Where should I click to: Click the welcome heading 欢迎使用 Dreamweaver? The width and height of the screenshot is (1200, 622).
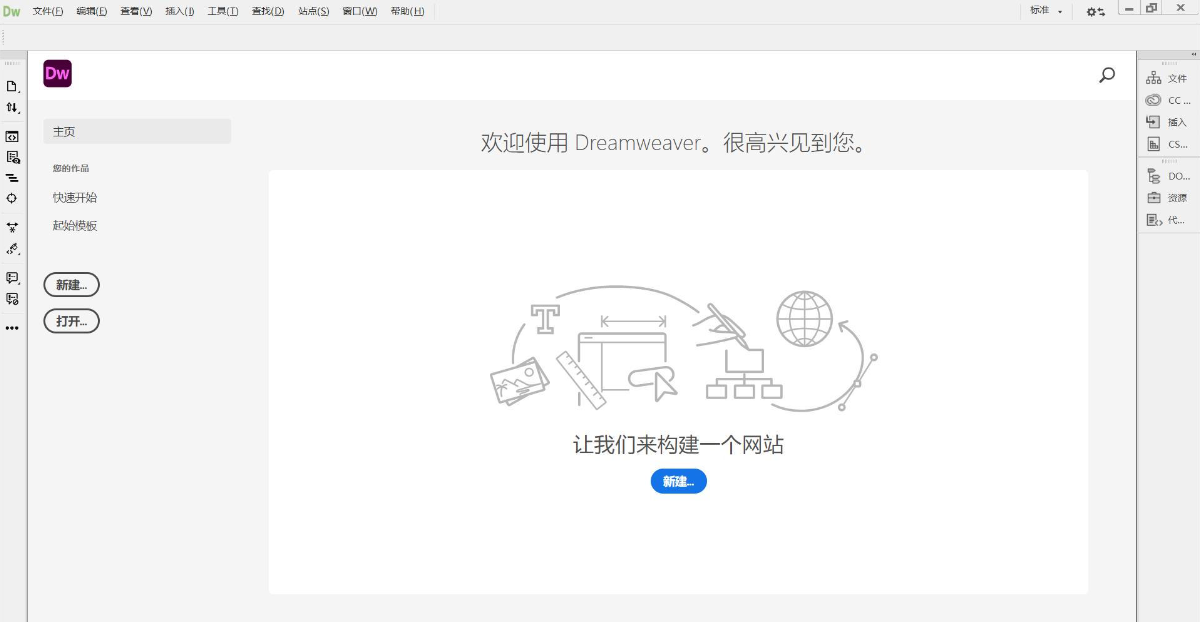click(674, 143)
